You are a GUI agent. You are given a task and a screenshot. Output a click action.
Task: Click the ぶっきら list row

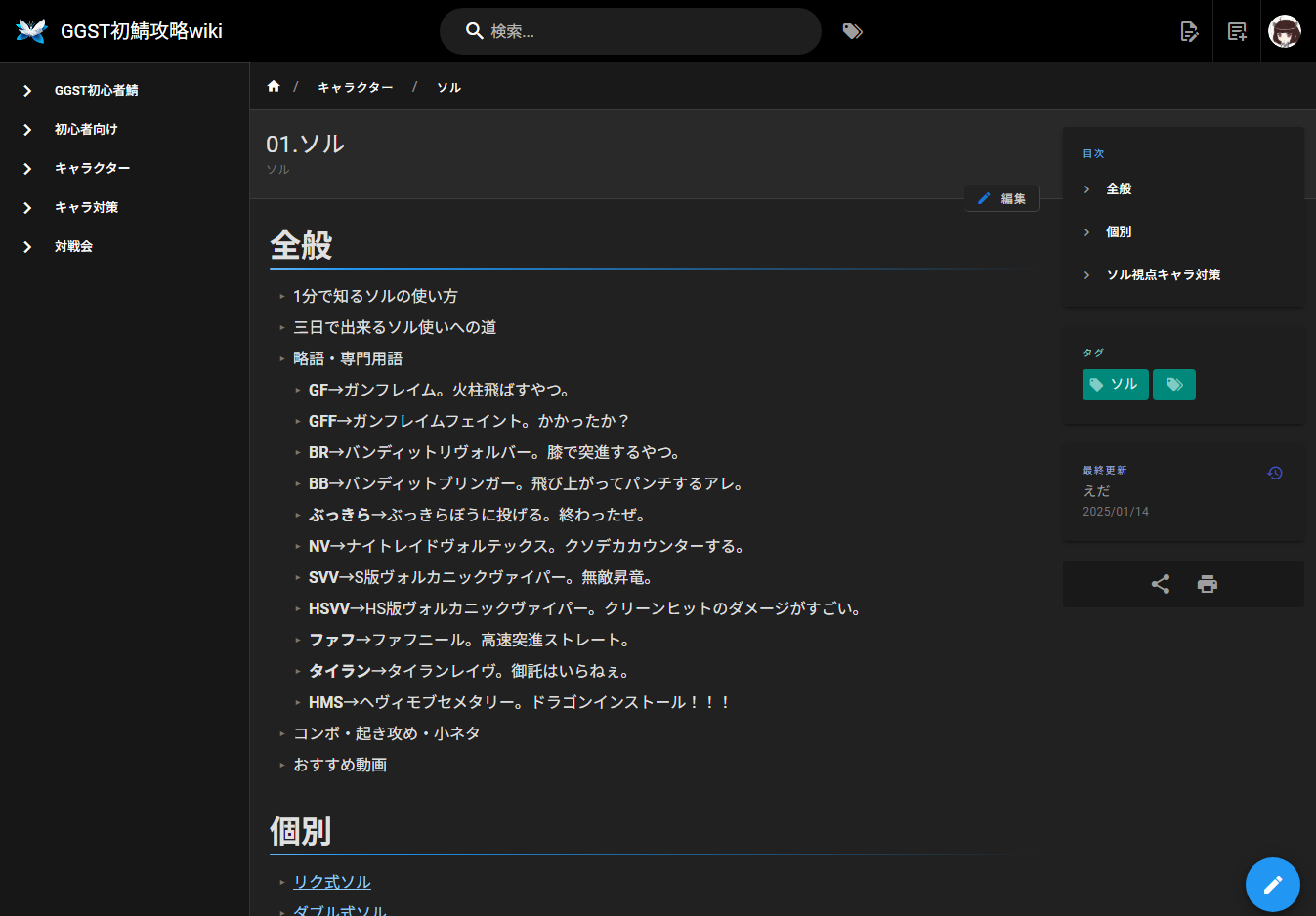tap(479, 515)
